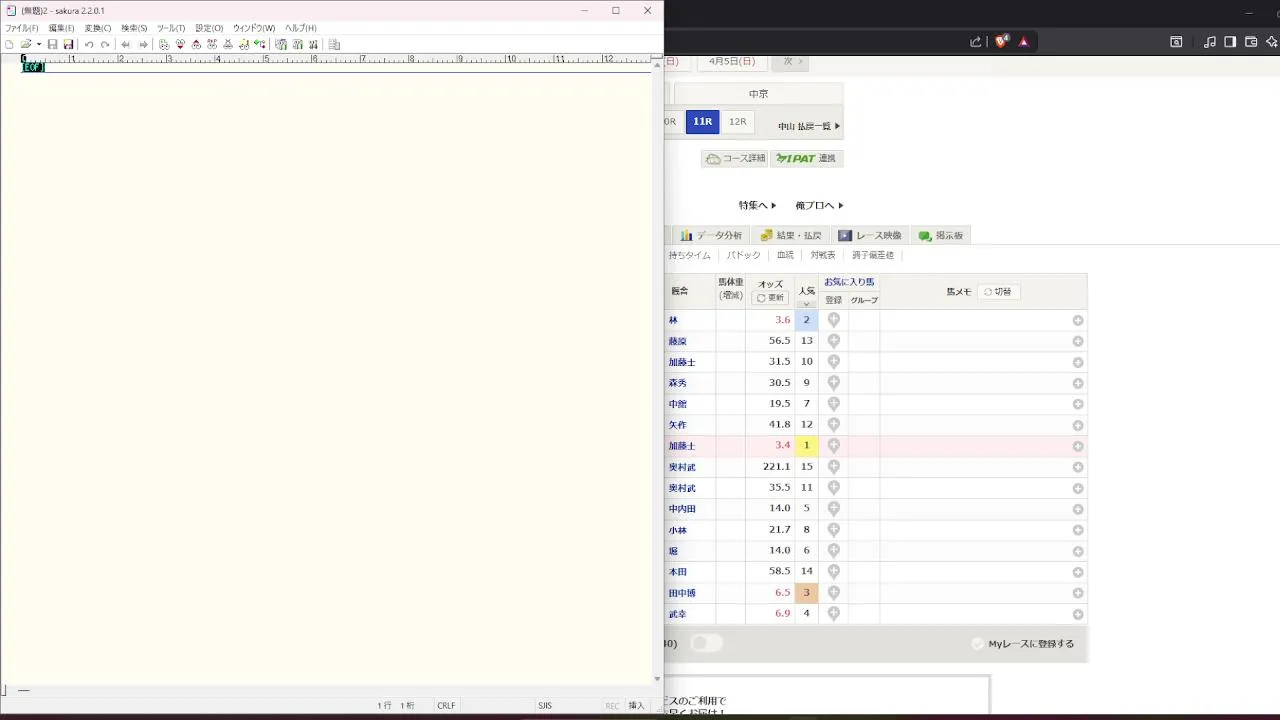This screenshot has width=1280, height=720.
Task: Open the 編集(E) menu in sakura
Action: click(62, 28)
